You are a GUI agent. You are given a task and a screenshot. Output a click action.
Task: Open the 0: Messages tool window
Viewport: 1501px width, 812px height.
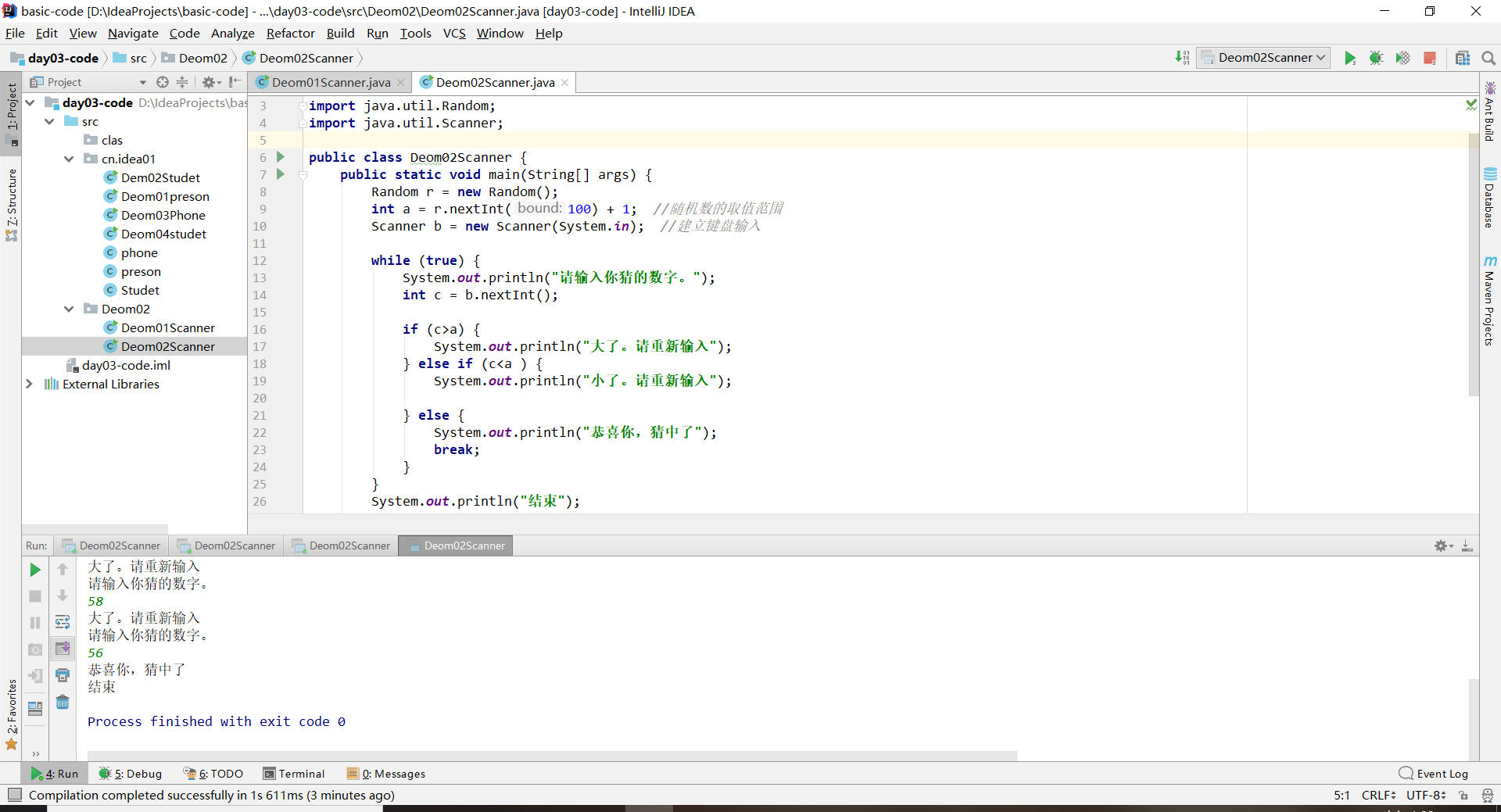386,774
